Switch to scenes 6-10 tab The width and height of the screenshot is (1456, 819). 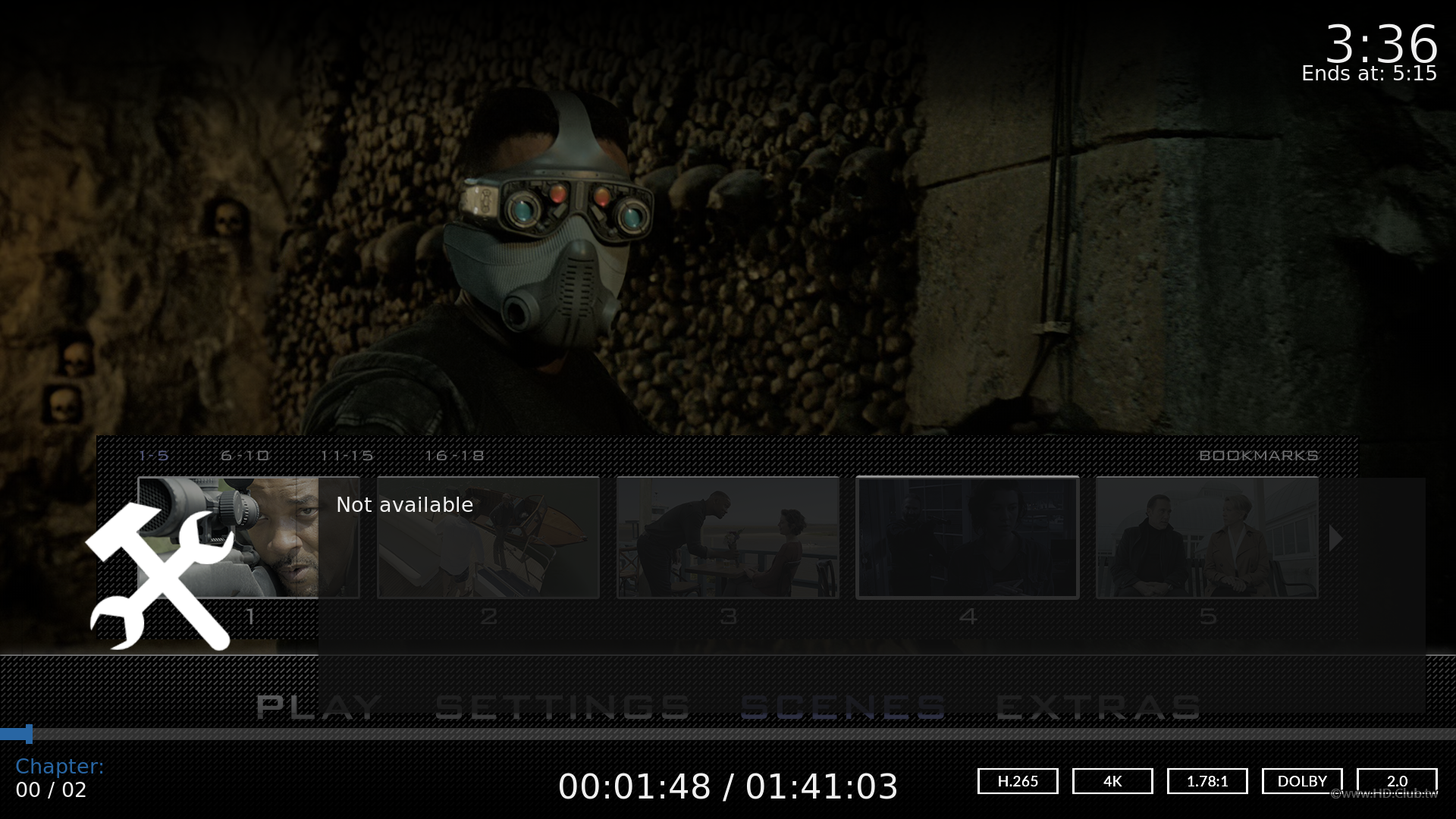coord(245,456)
